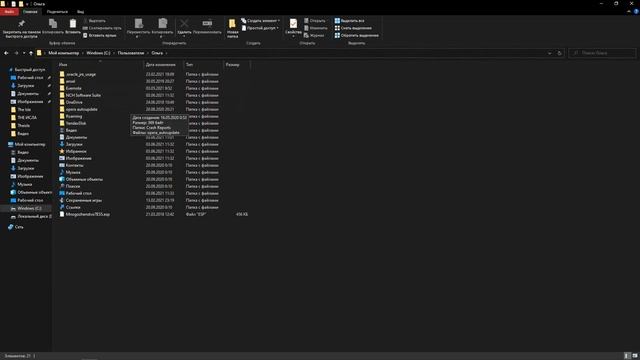Screen dimensions: 640x360
Task: Open the Переместить в (Move to) dropdown
Action: pyautogui.click(x=138, y=29)
